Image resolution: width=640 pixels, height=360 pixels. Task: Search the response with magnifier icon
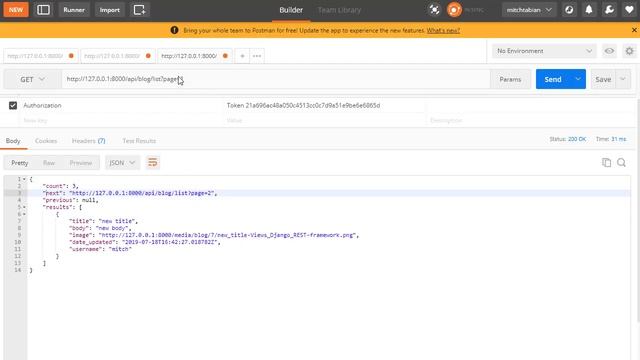(x=621, y=162)
